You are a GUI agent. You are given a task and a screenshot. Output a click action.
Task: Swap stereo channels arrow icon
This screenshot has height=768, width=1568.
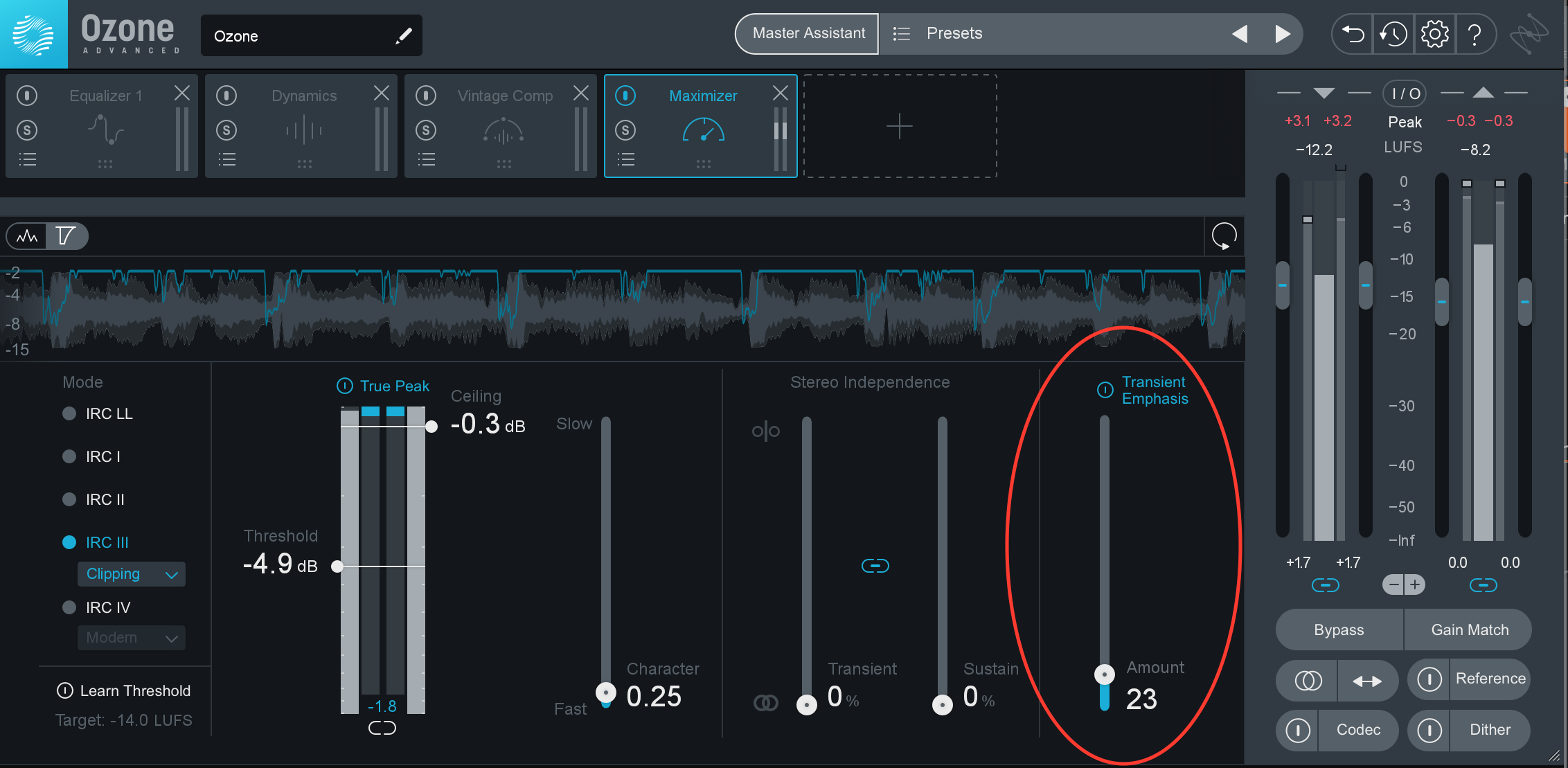point(1368,681)
